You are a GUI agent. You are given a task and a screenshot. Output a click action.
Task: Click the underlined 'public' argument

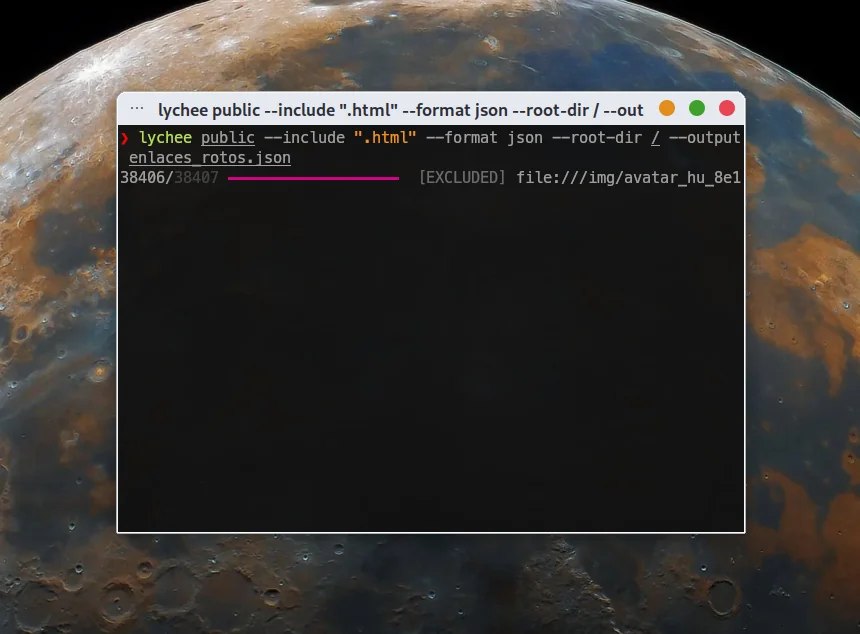pyautogui.click(x=228, y=138)
